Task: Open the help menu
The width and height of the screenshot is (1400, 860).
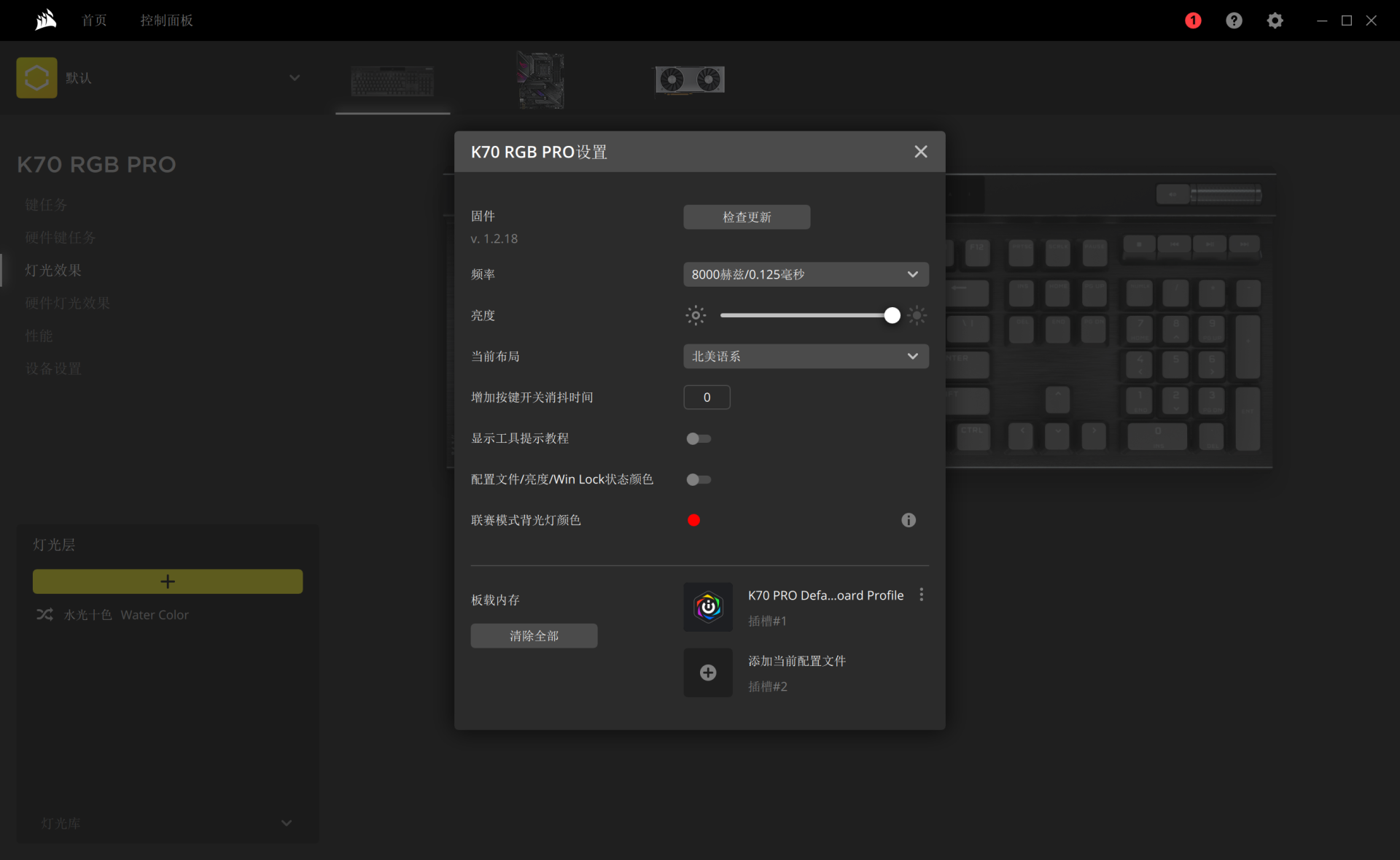Action: pyautogui.click(x=1234, y=20)
